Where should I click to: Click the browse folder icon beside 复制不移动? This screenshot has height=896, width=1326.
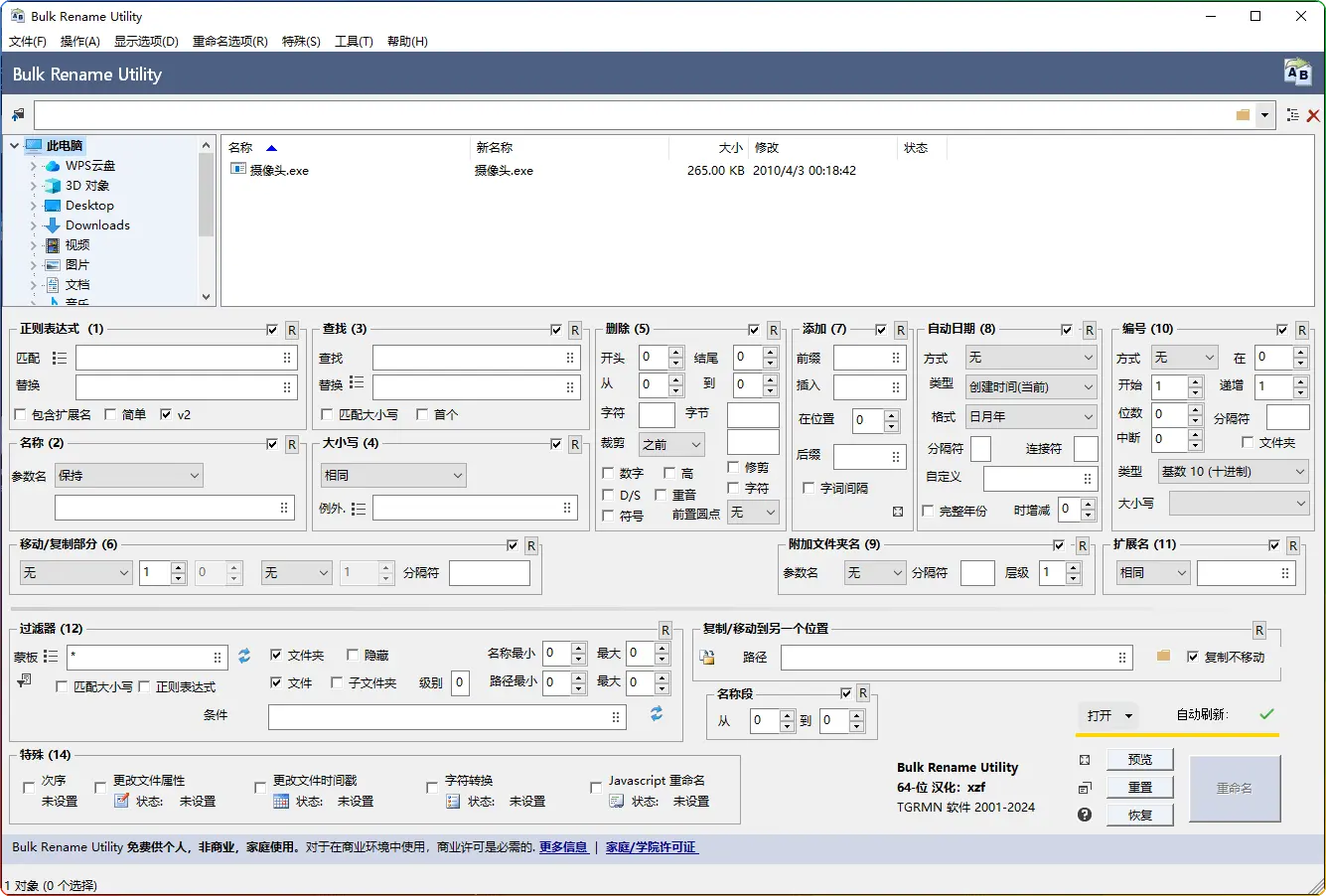(1163, 657)
